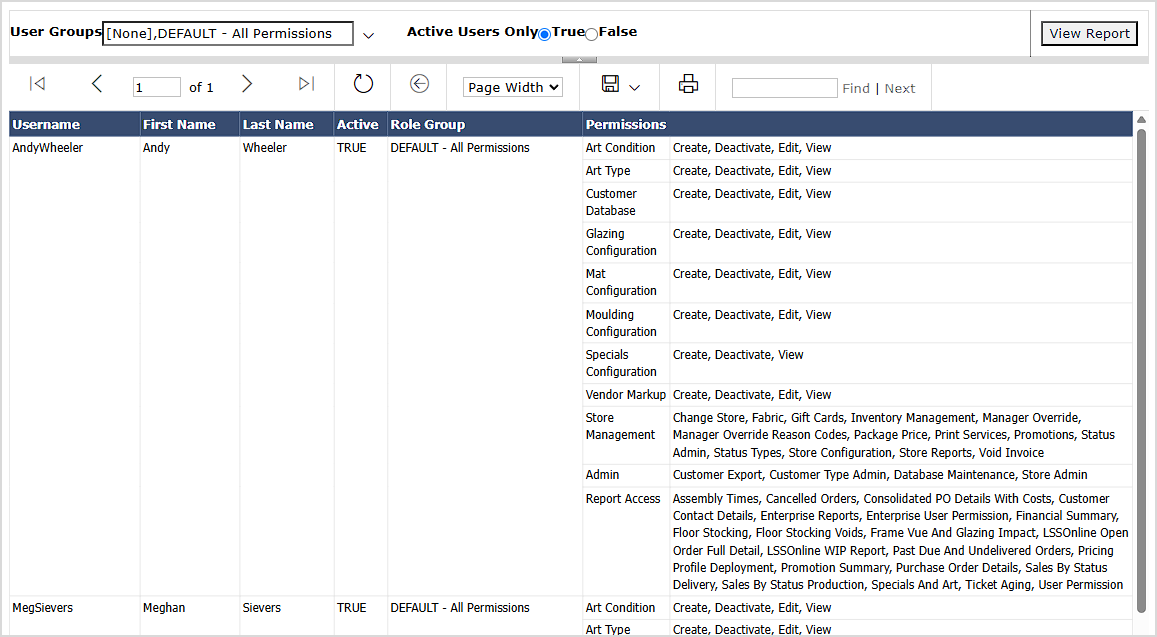Go to the previous report page
The height and width of the screenshot is (637, 1157).
[x=97, y=84]
